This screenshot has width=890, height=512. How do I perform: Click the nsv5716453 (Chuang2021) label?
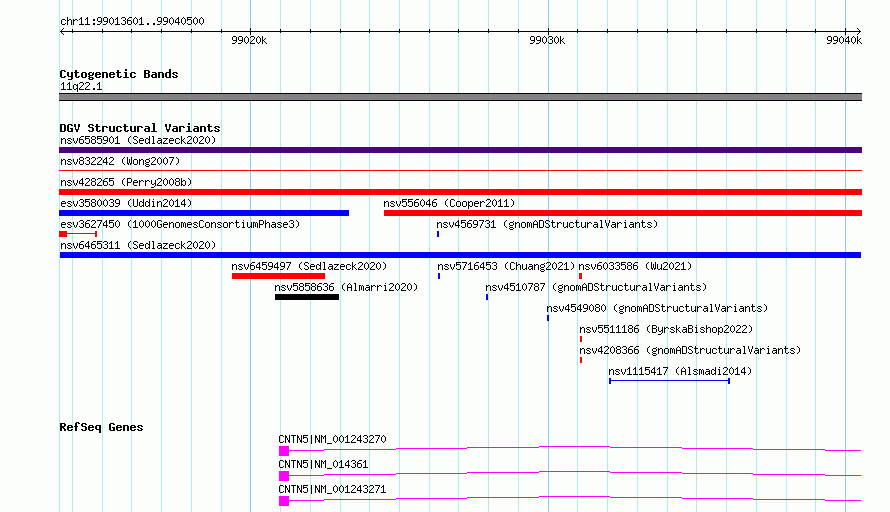506,266
